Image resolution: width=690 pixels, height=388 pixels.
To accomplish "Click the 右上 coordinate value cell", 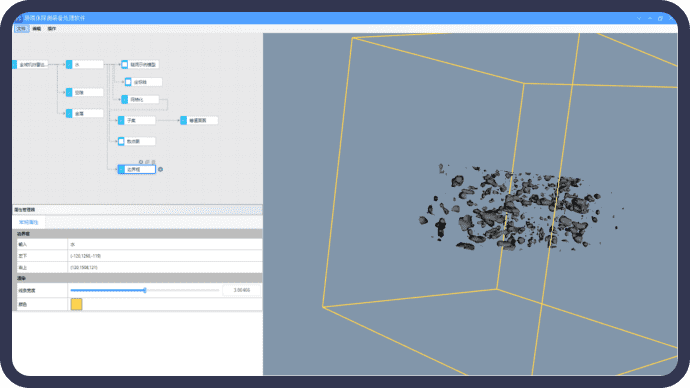I will [x=165, y=267].
